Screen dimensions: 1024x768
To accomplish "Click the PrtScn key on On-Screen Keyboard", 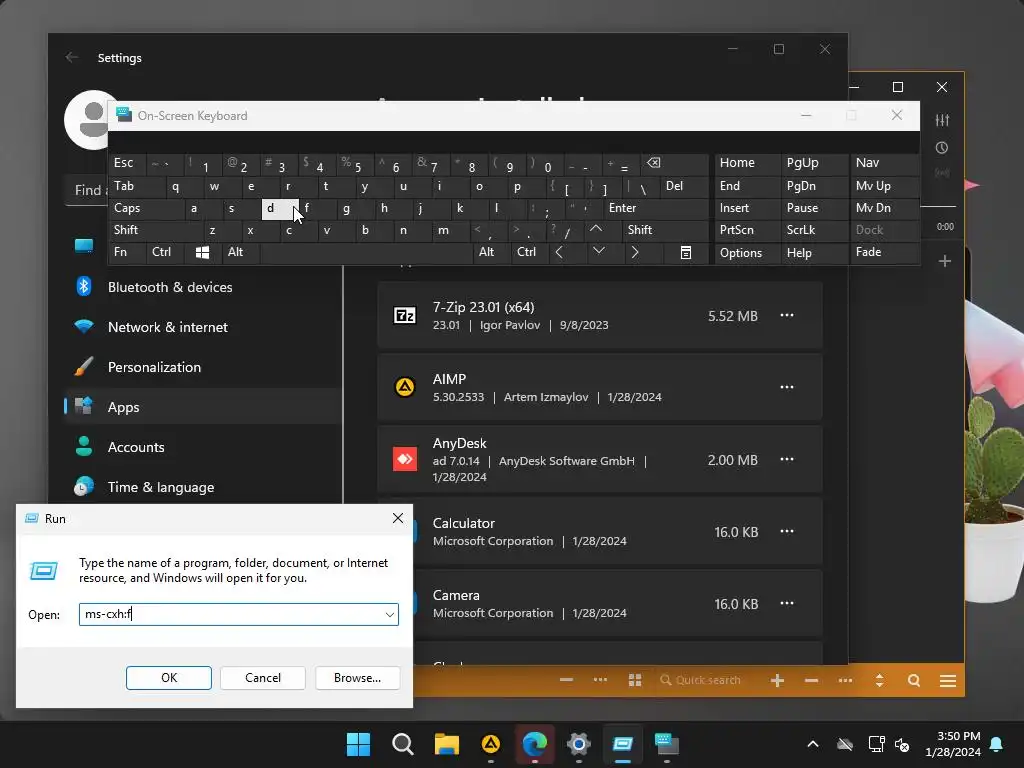I will [748, 230].
